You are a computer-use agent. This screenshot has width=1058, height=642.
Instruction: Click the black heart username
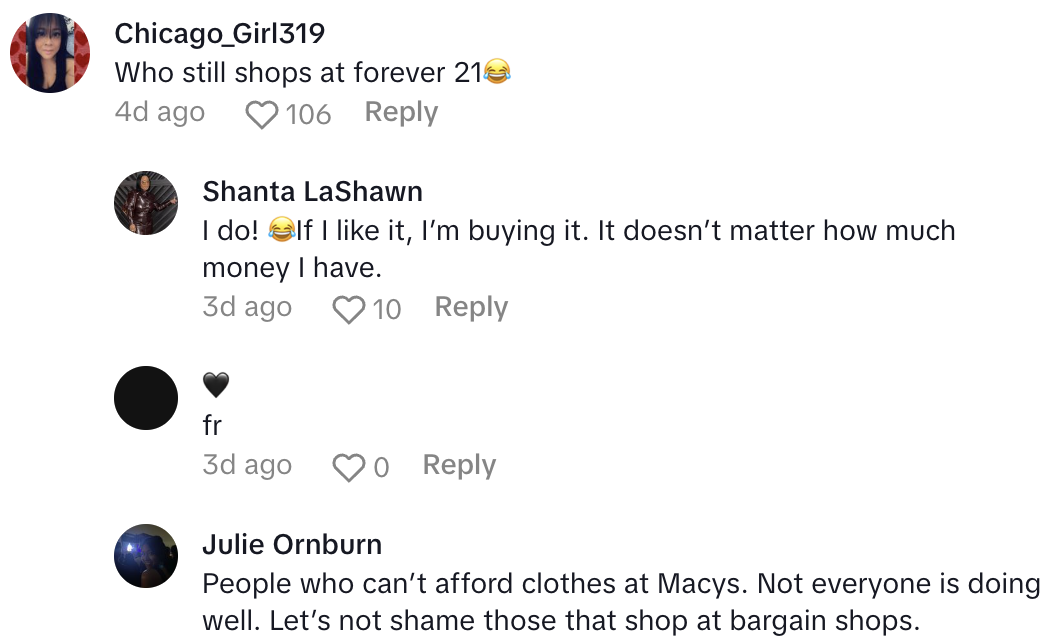pyautogui.click(x=216, y=384)
